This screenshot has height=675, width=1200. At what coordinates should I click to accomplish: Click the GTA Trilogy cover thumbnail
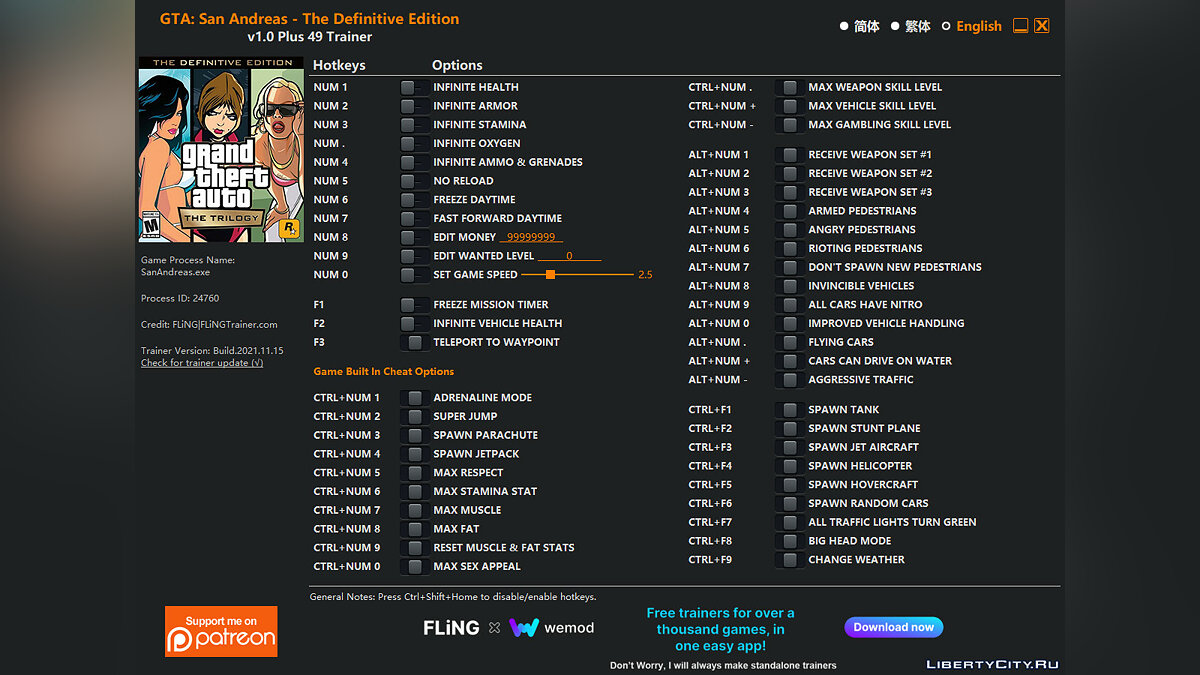(x=221, y=150)
